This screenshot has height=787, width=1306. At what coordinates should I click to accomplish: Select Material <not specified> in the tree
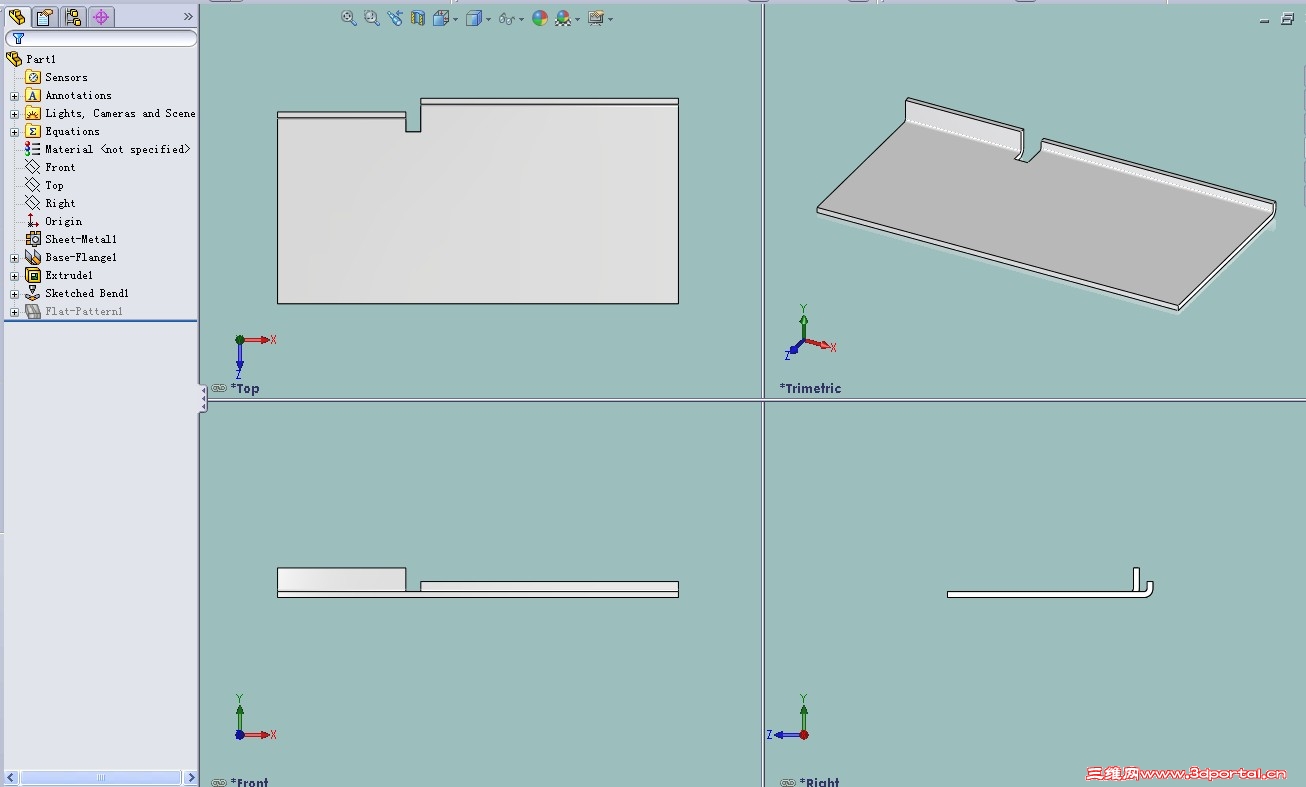click(x=117, y=149)
